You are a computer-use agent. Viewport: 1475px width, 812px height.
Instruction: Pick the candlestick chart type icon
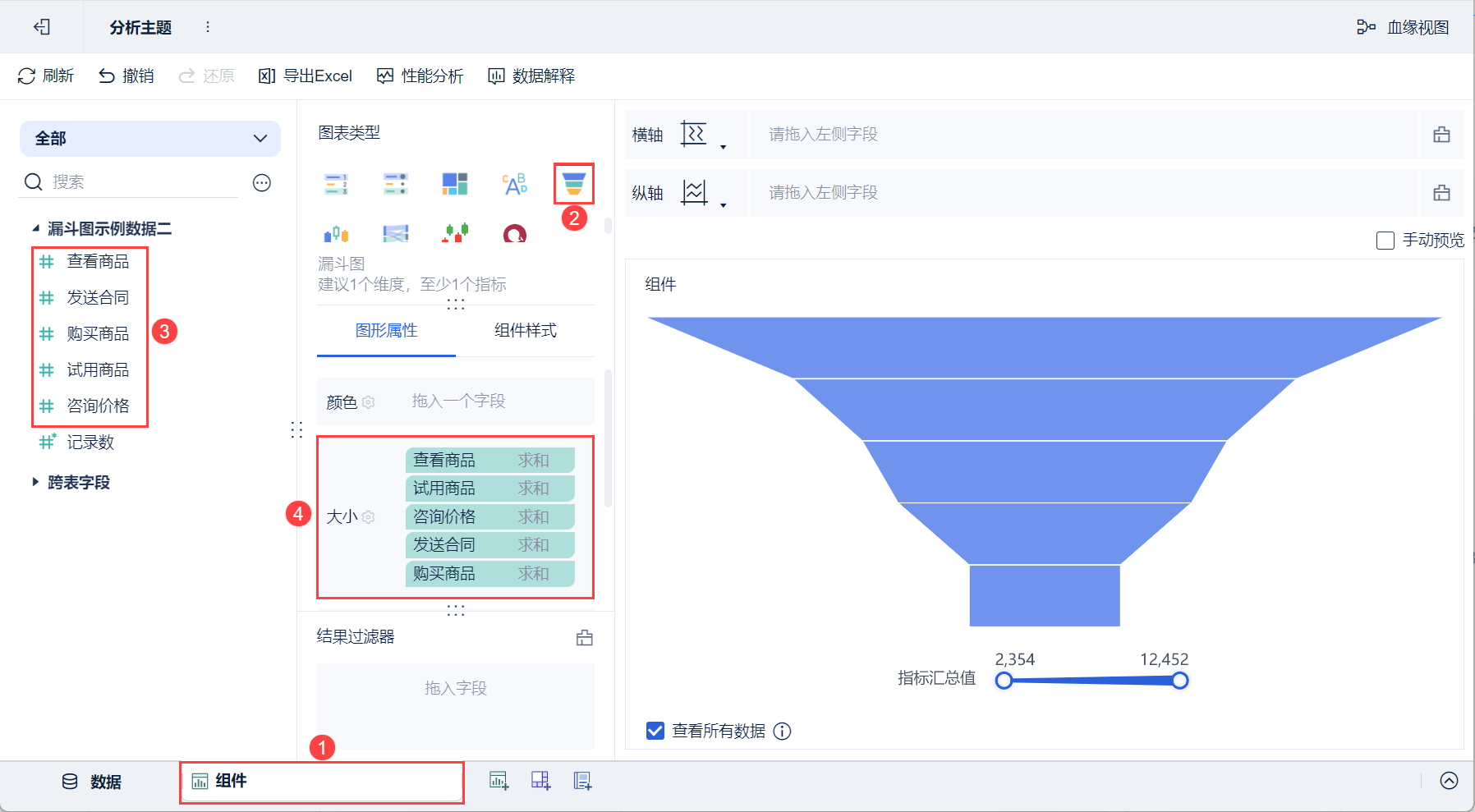(455, 234)
